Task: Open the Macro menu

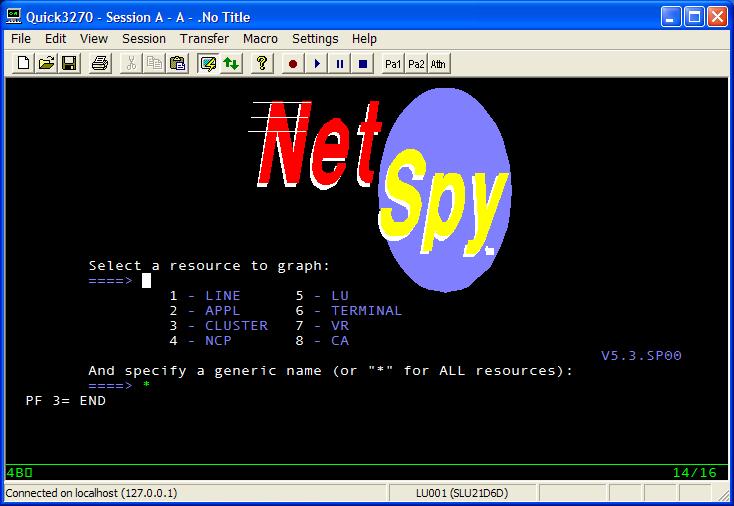Action: tap(260, 38)
